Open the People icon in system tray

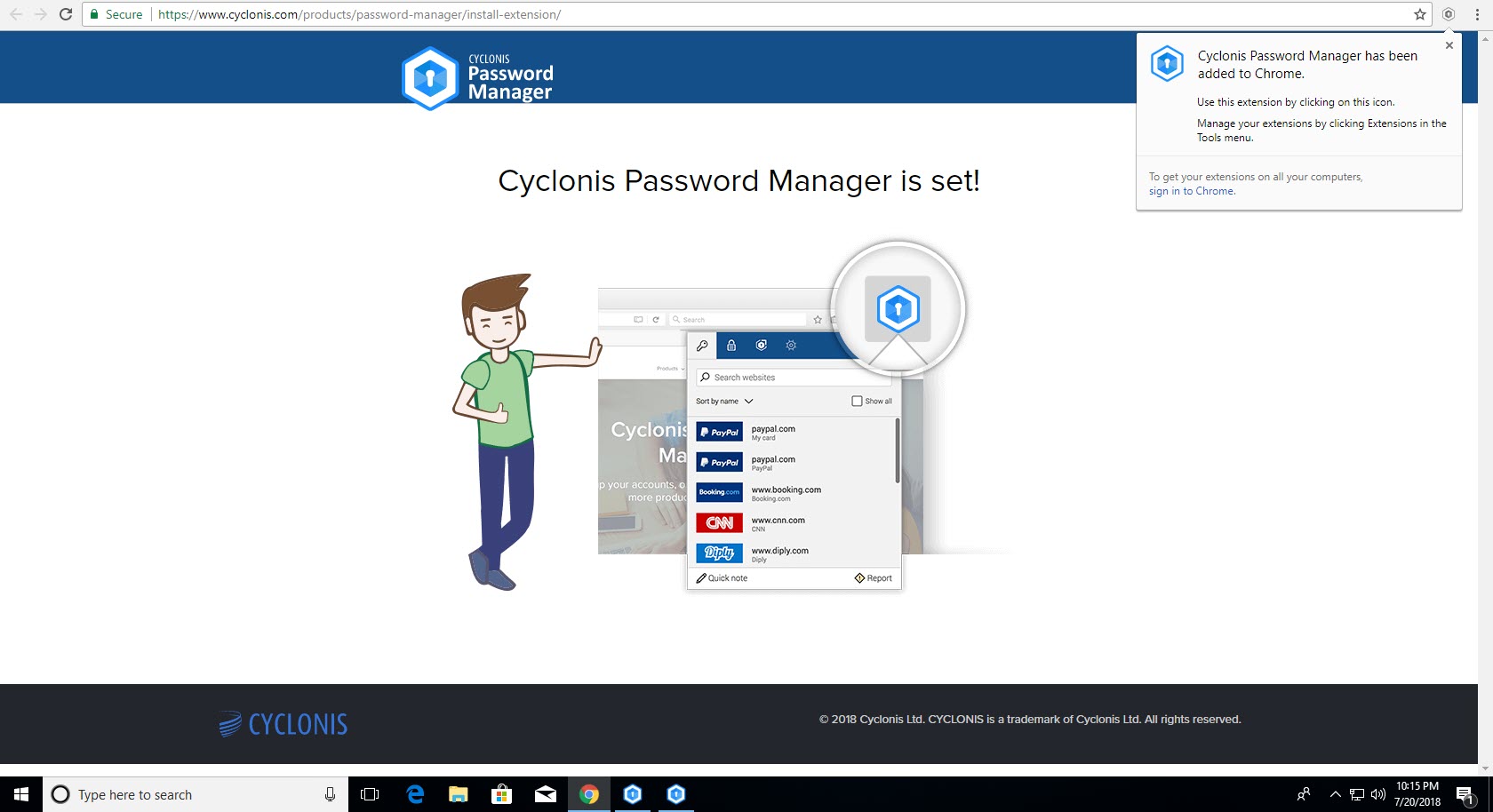point(1304,794)
